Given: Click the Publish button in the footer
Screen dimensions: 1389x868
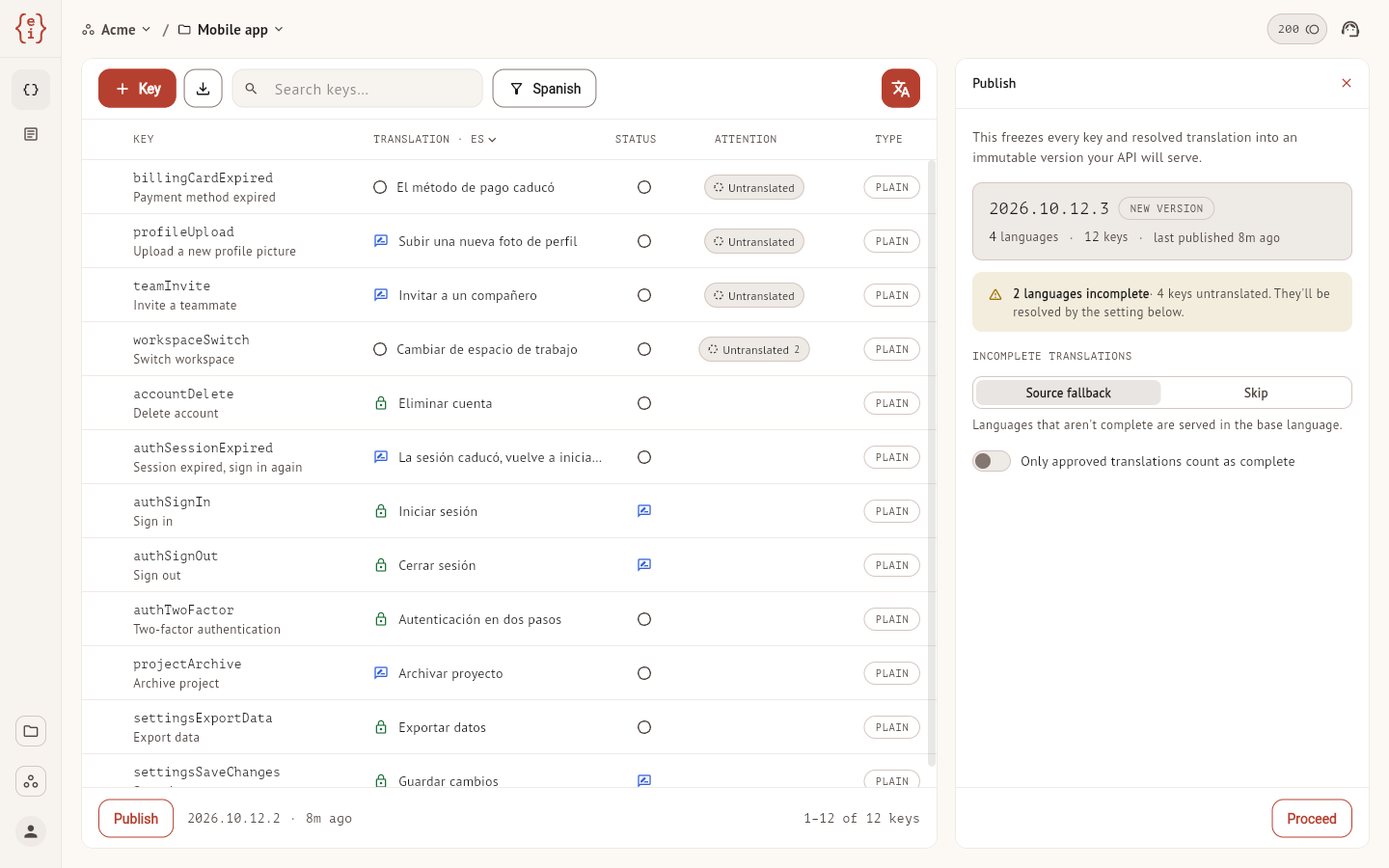Looking at the screenshot, I should point(136,818).
